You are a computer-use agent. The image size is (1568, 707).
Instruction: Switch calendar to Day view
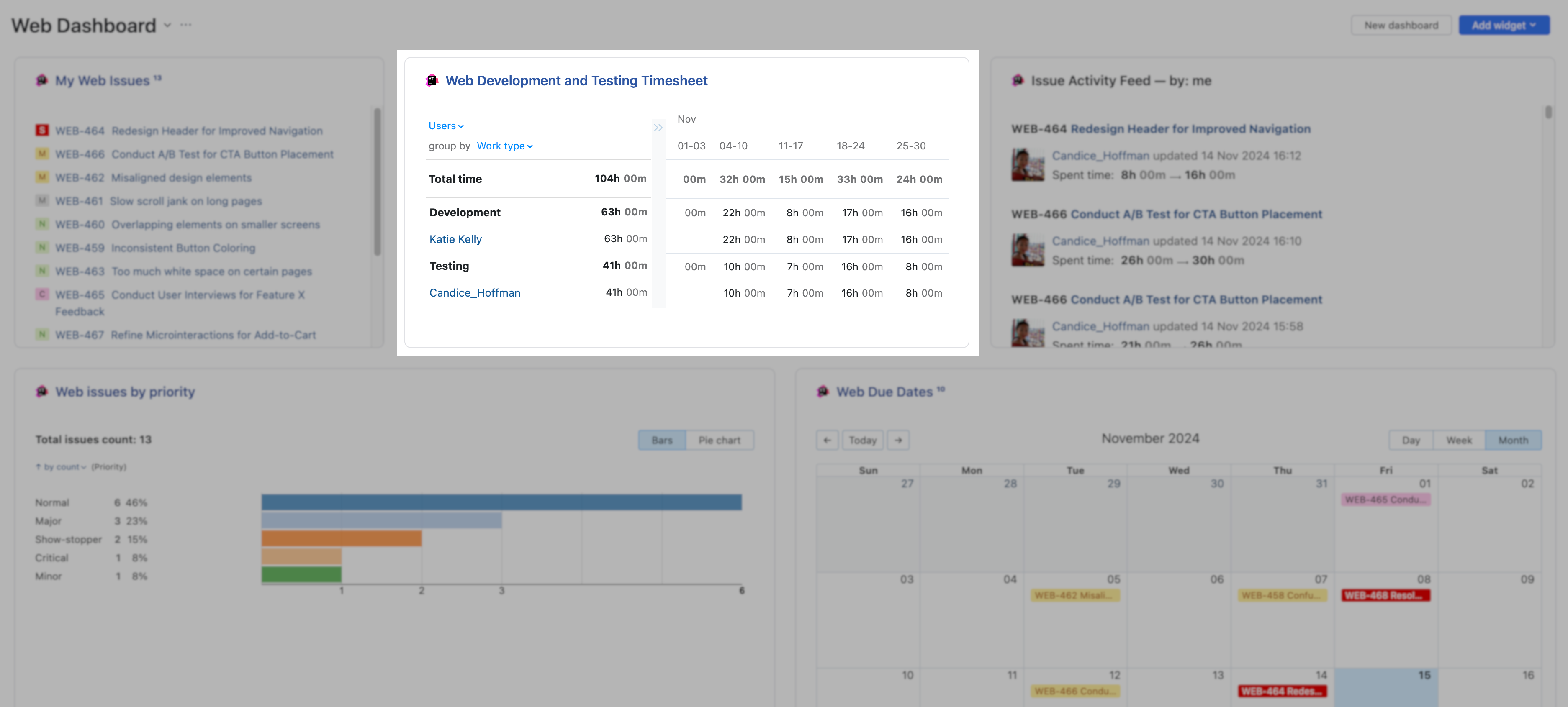(x=1411, y=440)
